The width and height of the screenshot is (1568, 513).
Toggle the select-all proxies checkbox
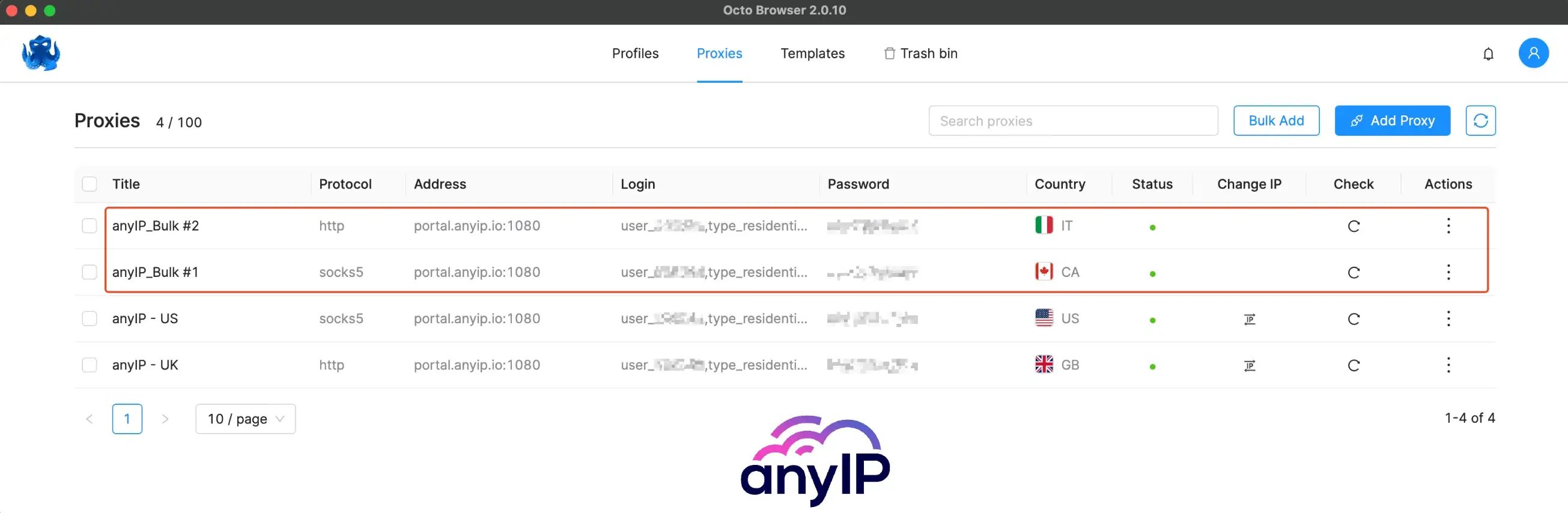(x=90, y=184)
